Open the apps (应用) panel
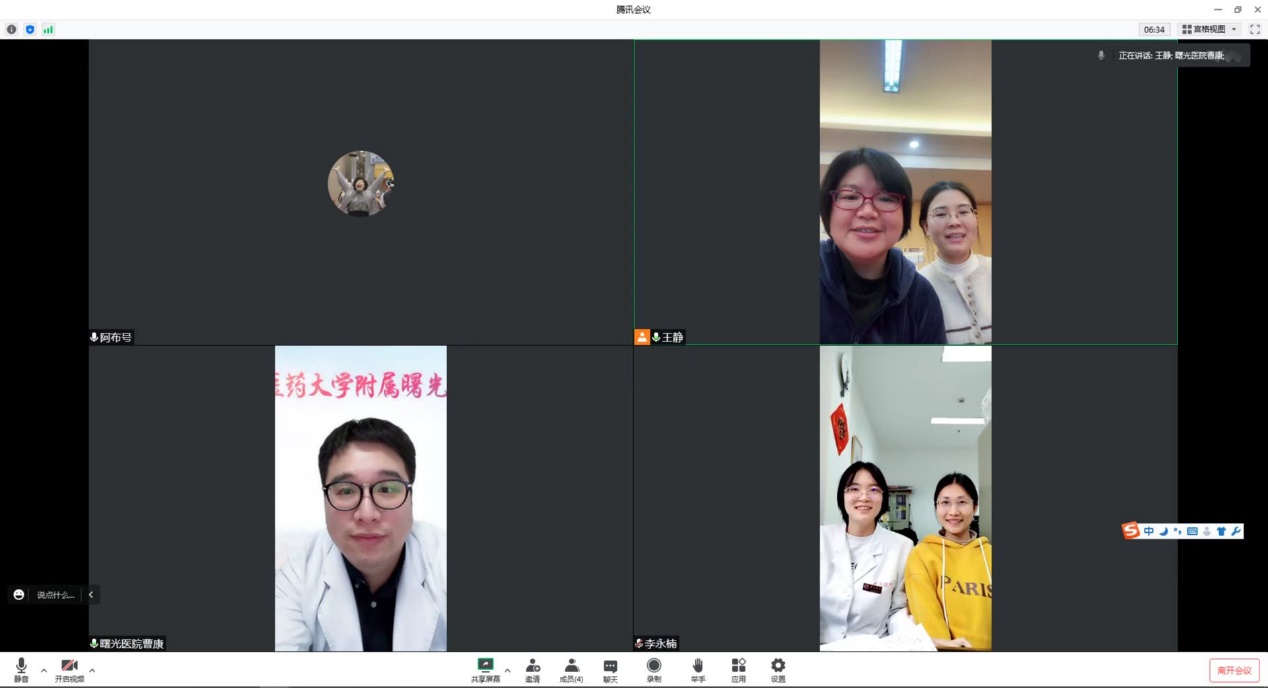1268x688 pixels. [x=738, y=669]
